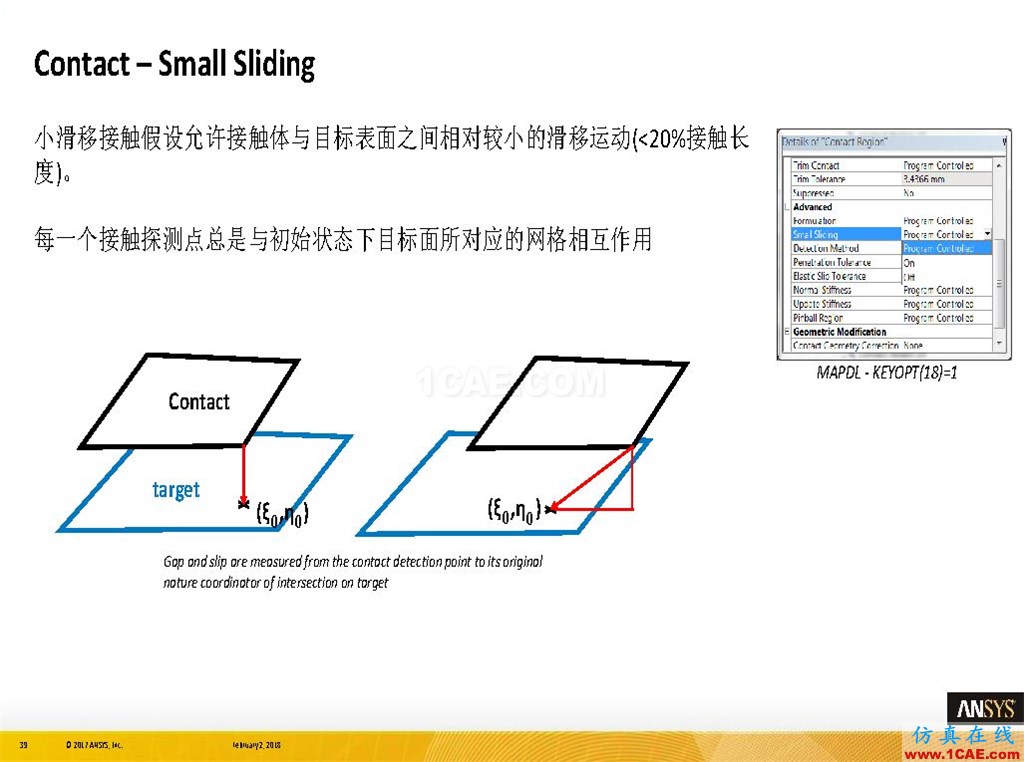The width and height of the screenshot is (1024, 762).
Task: Click the Suppressed 'No' value
Action: point(908,193)
